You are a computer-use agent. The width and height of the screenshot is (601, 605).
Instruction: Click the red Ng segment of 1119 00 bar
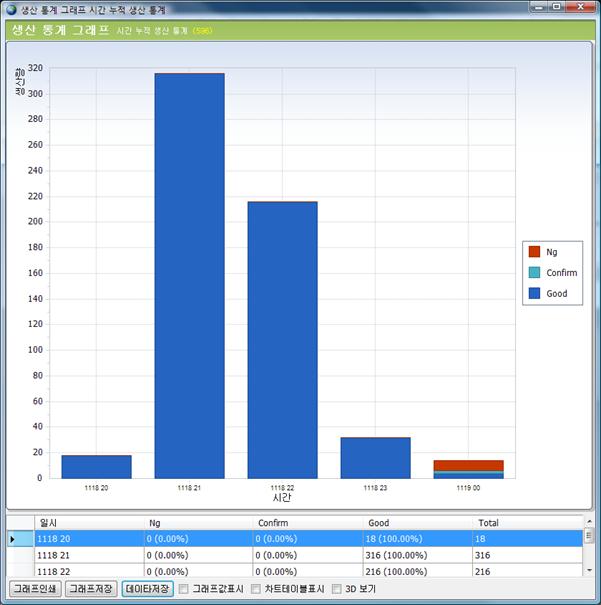469,465
